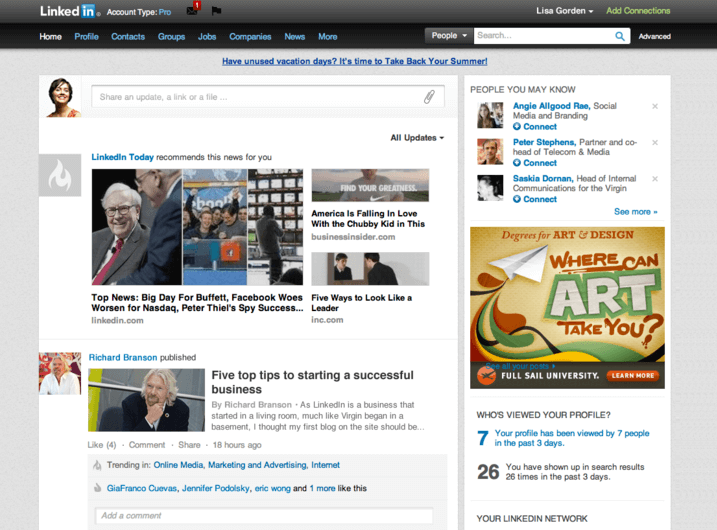Viewport: 717px width, 530px height.
Task: Click the Find Your Greatness article image
Action: pyautogui.click(x=370, y=185)
